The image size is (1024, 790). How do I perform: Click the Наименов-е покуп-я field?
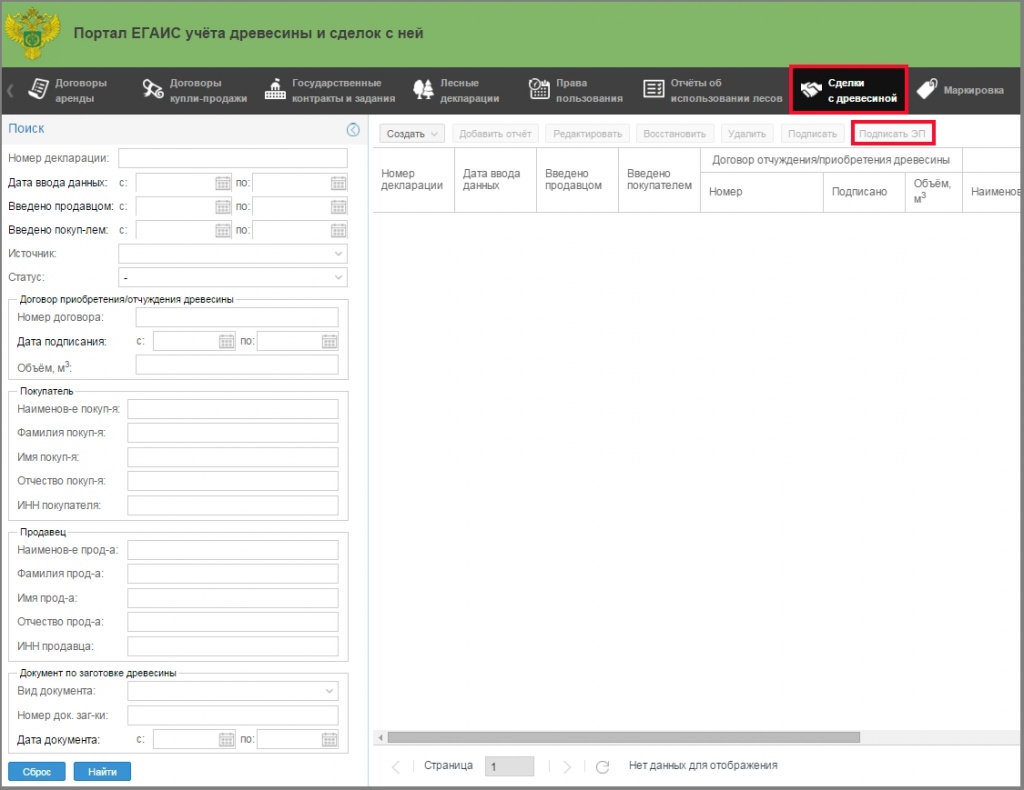pyautogui.click(x=233, y=409)
